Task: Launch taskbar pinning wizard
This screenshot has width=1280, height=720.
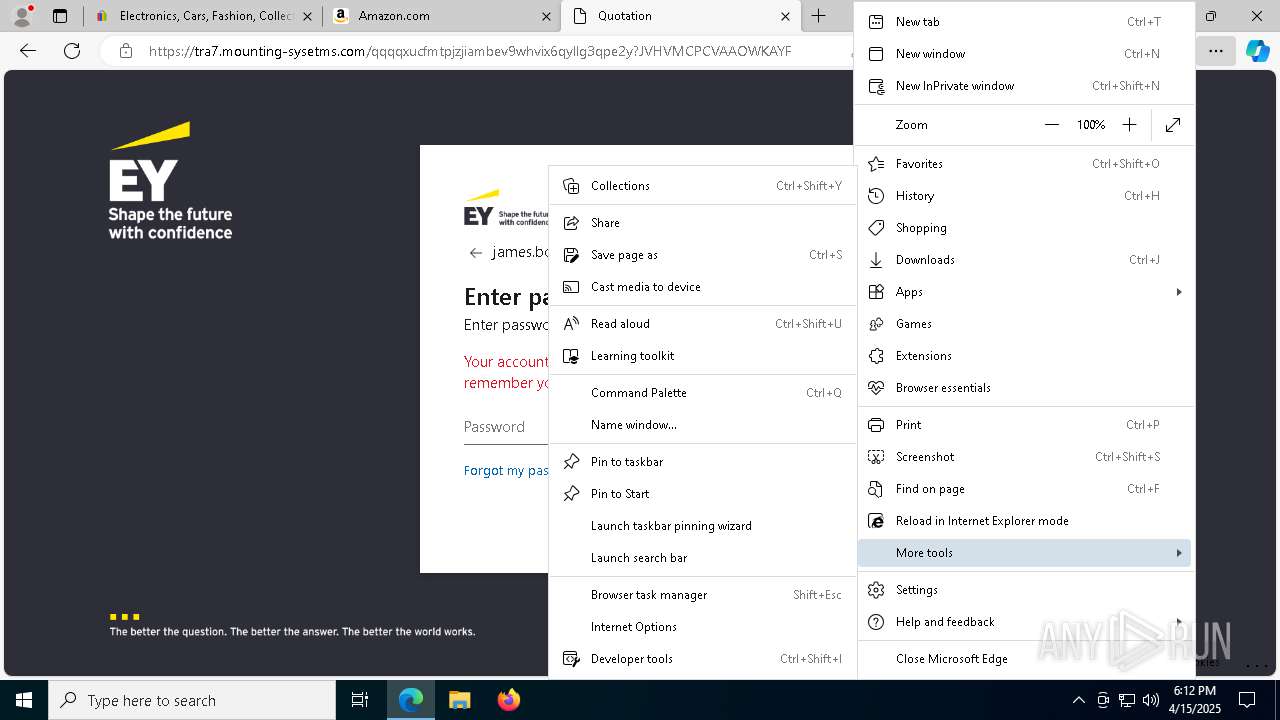Action: tap(703, 525)
